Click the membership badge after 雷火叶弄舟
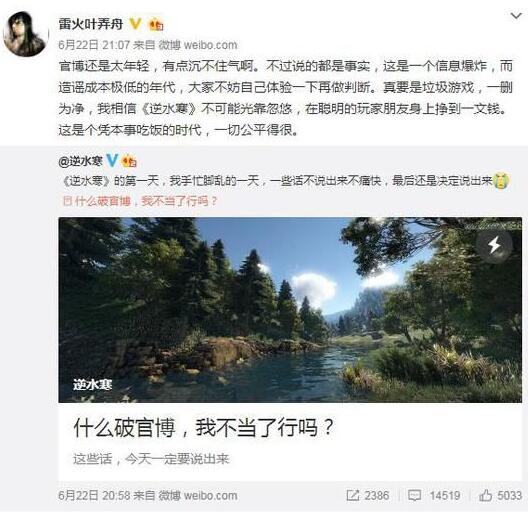This screenshot has width=528, height=512. pos(156,24)
